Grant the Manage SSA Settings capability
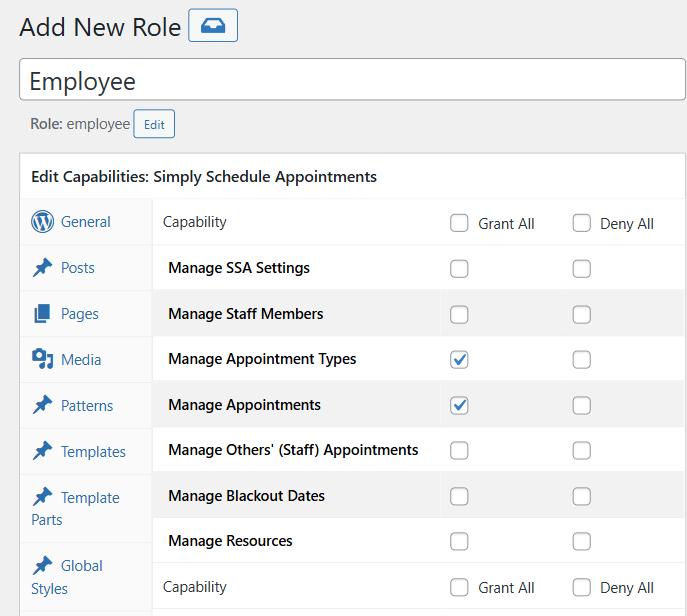 pos(459,269)
